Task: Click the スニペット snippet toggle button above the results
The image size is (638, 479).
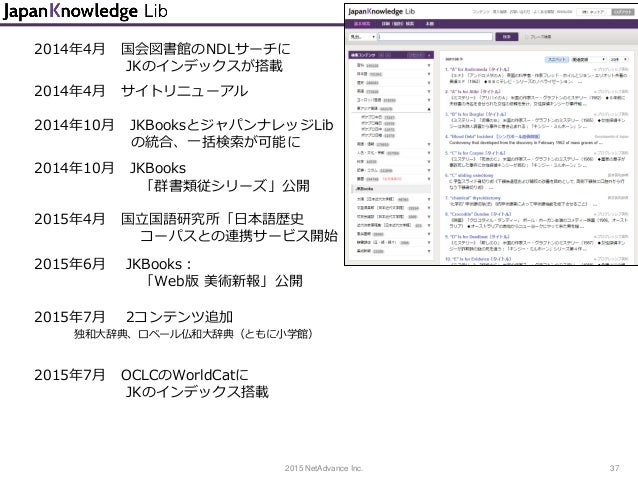Action: tap(557, 59)
